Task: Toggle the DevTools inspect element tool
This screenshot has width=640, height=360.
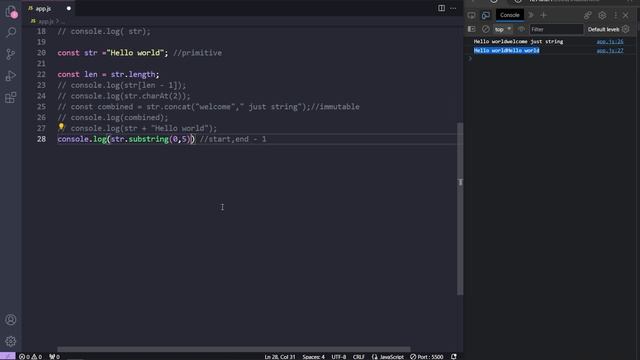Action: point(471,15)
